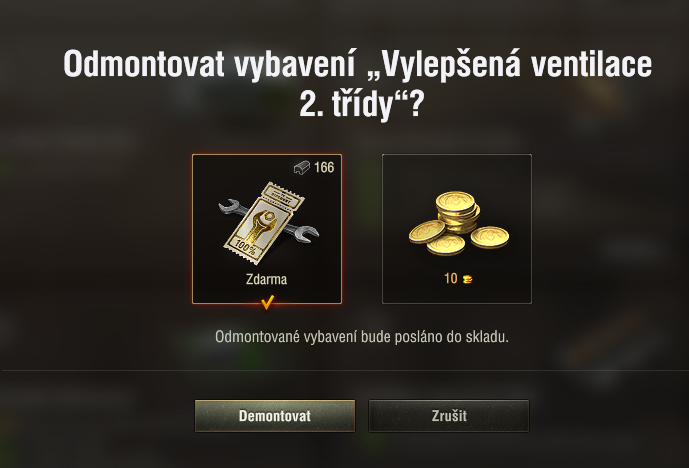This screenshot has width=689, height=468.
Task: Click the Odmontovat vybavení title text
Action: (209, 64)
